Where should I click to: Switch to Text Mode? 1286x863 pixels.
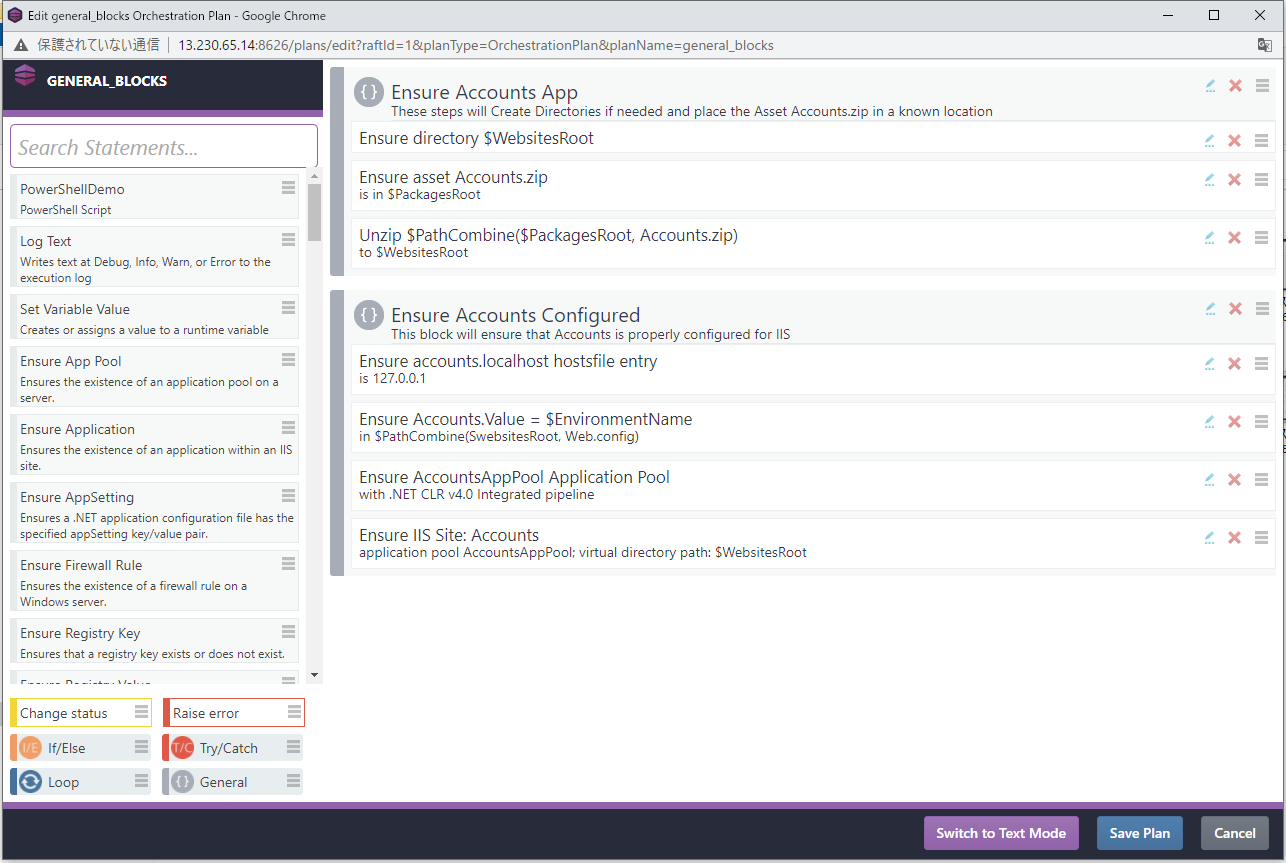coord(1001,833)
